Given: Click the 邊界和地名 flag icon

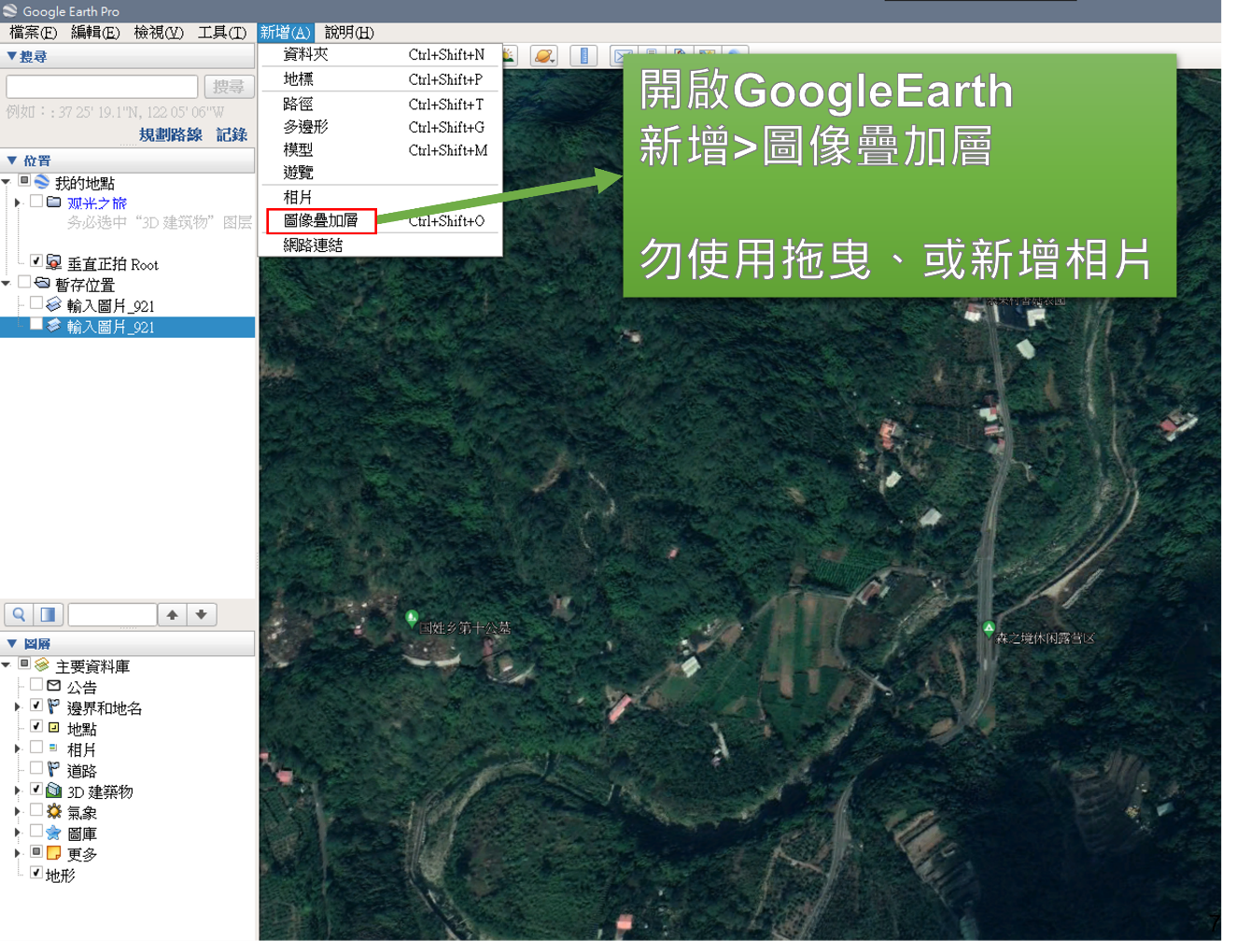Looking at the screenshot, I should click(54, 707).
